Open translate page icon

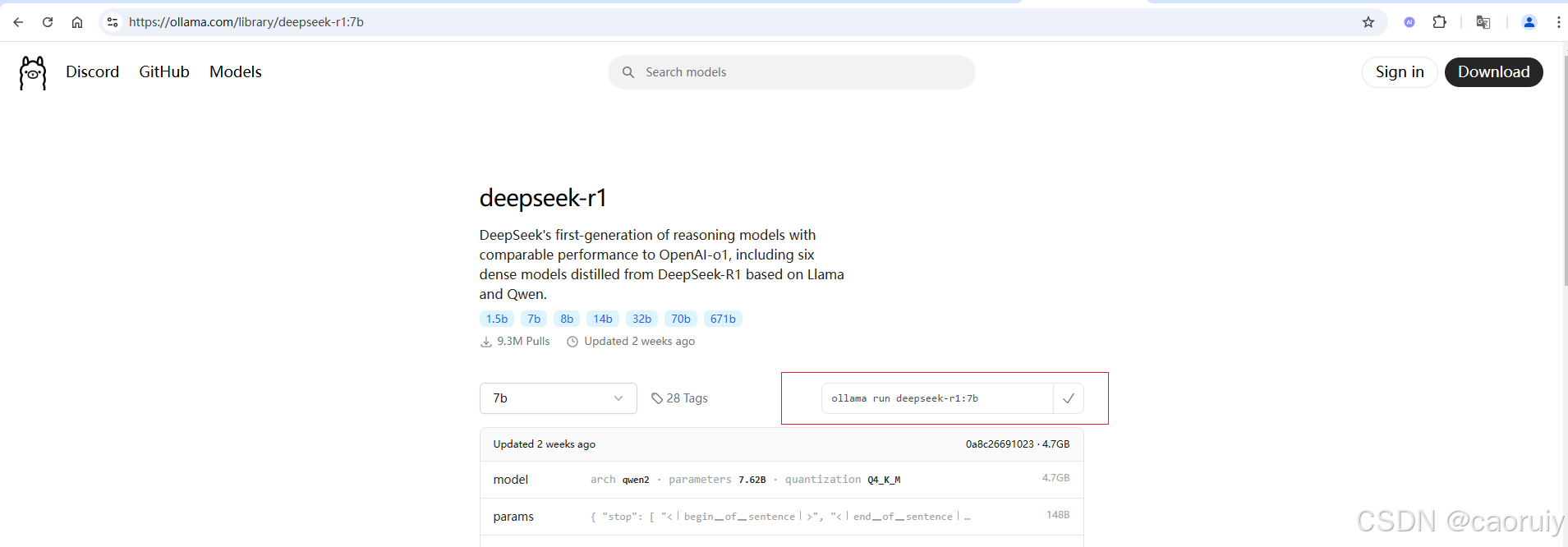(x=1483, y=22)
